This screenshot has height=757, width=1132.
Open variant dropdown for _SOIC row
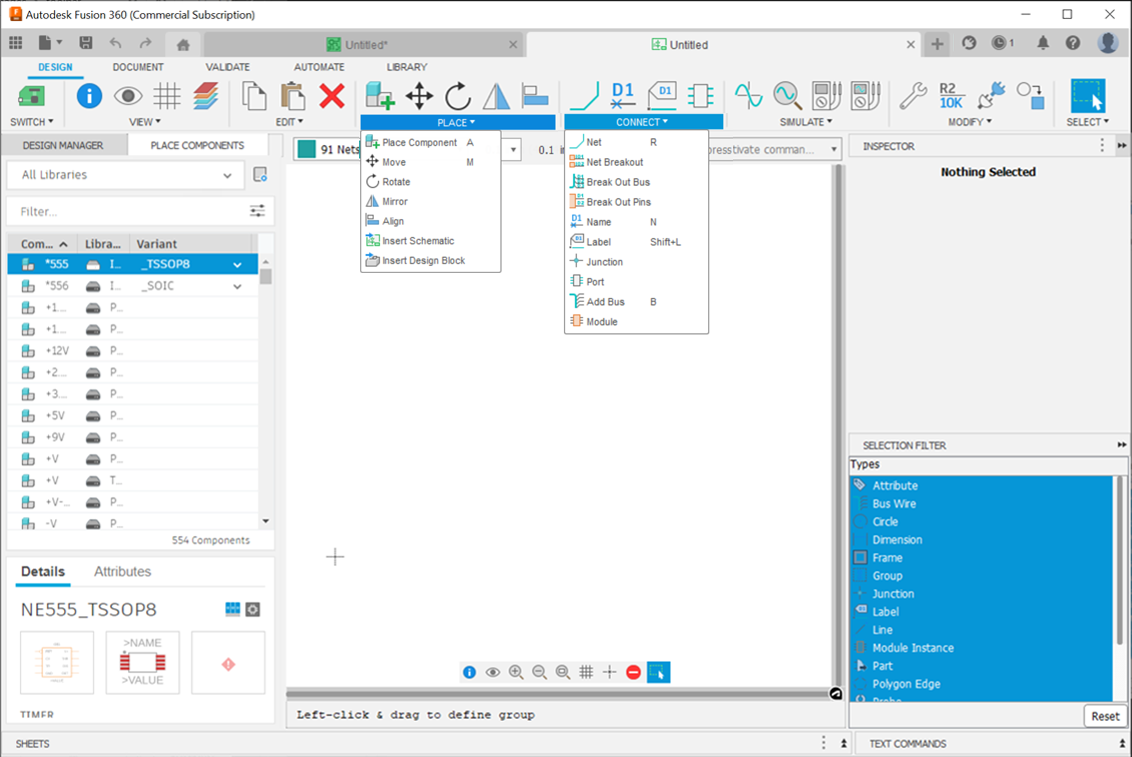tap(238, 286)
